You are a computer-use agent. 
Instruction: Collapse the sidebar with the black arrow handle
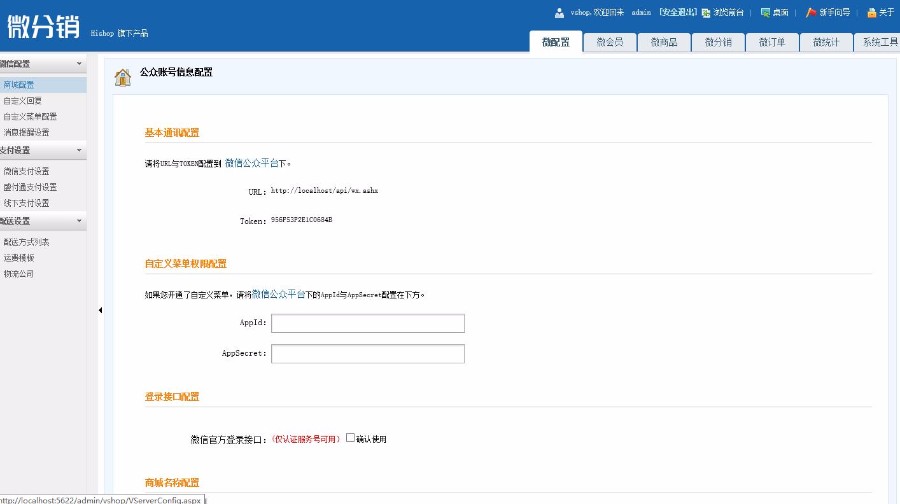(x=100, y=310)
